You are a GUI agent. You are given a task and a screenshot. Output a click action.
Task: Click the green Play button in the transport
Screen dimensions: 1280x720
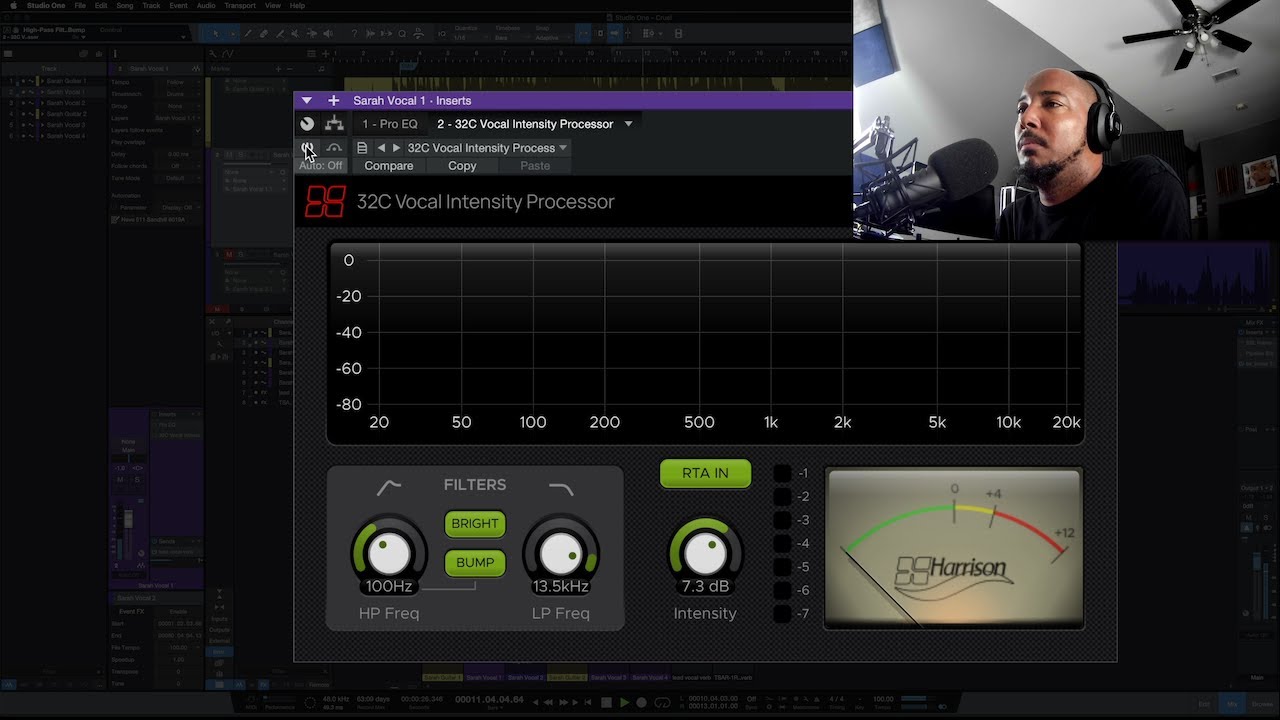pos(624,703)
